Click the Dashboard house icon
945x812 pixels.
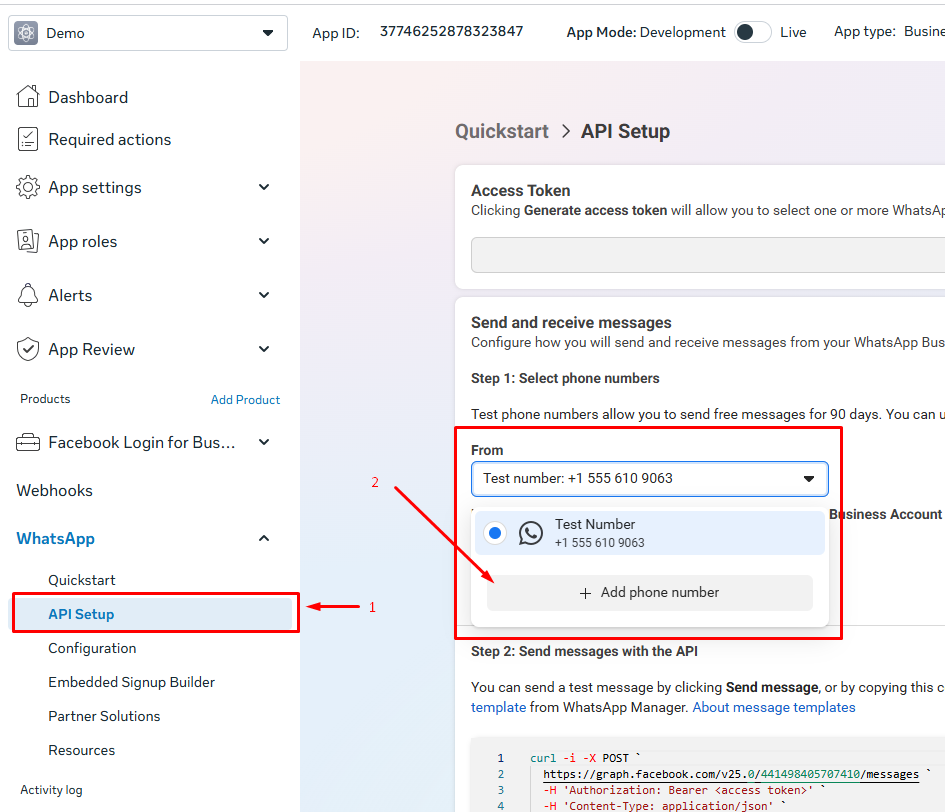[x=28, y=96]
